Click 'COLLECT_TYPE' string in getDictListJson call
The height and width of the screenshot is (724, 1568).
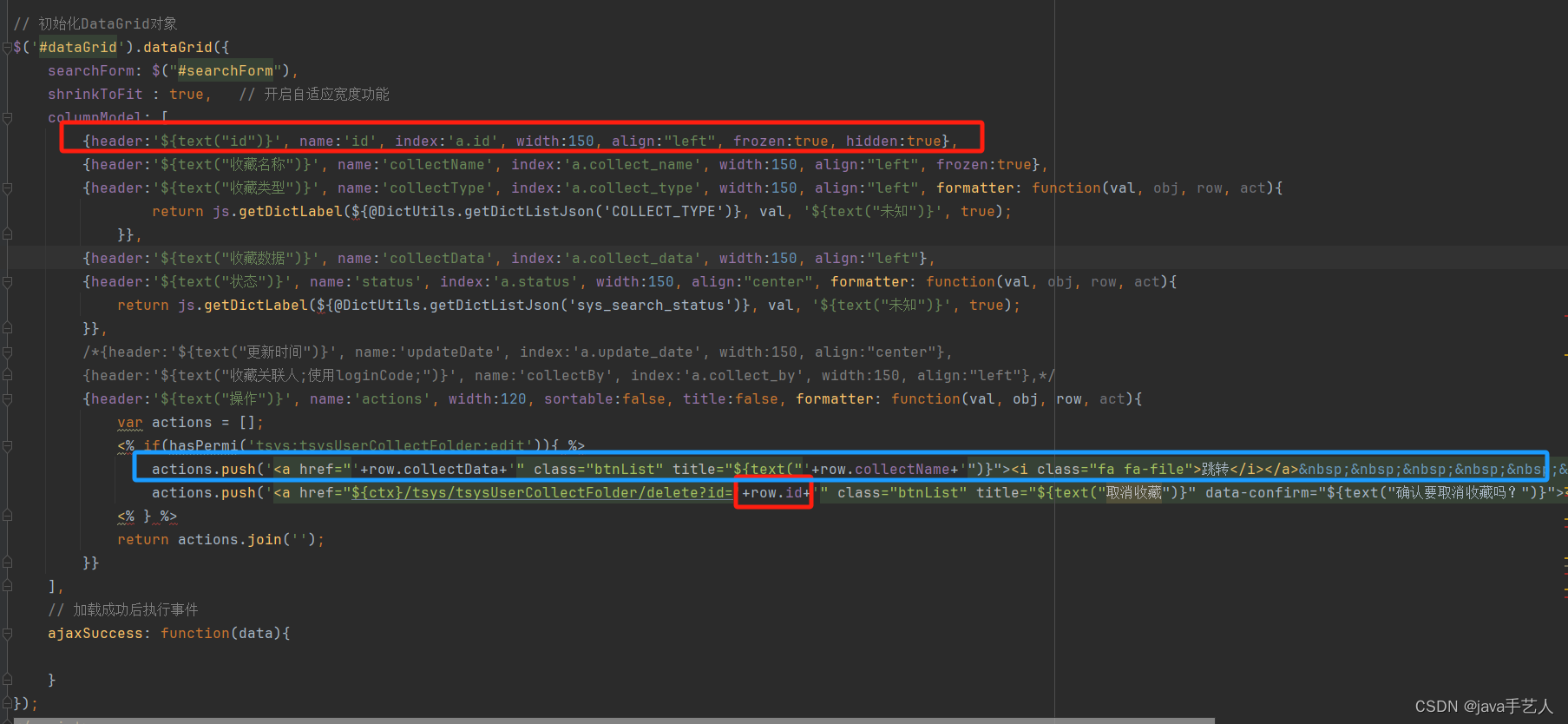coord(664,211)
